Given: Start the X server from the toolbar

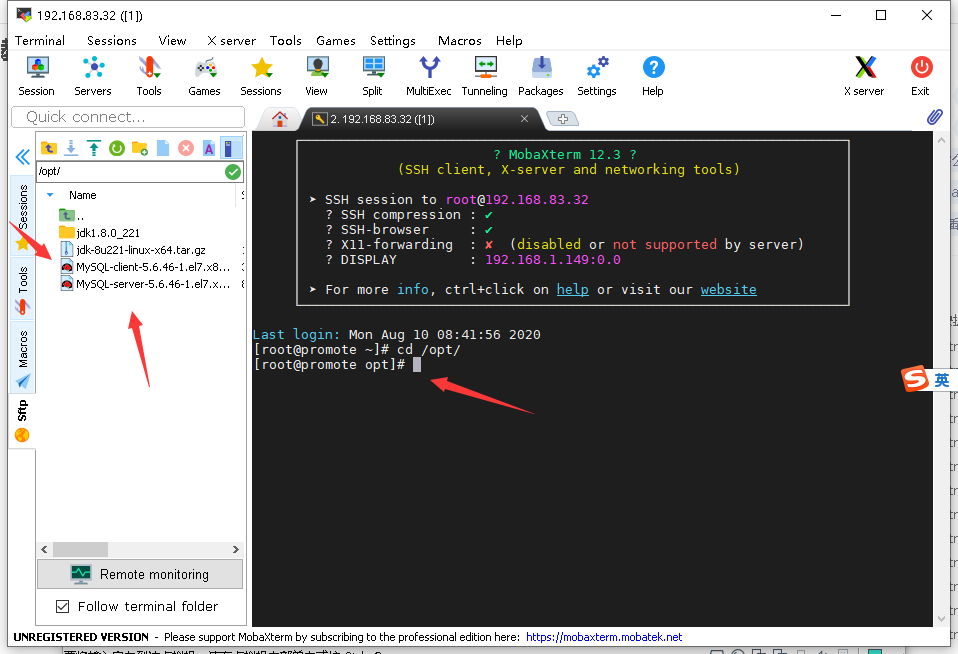Looking at the screenshot, I should coord(863,70).
